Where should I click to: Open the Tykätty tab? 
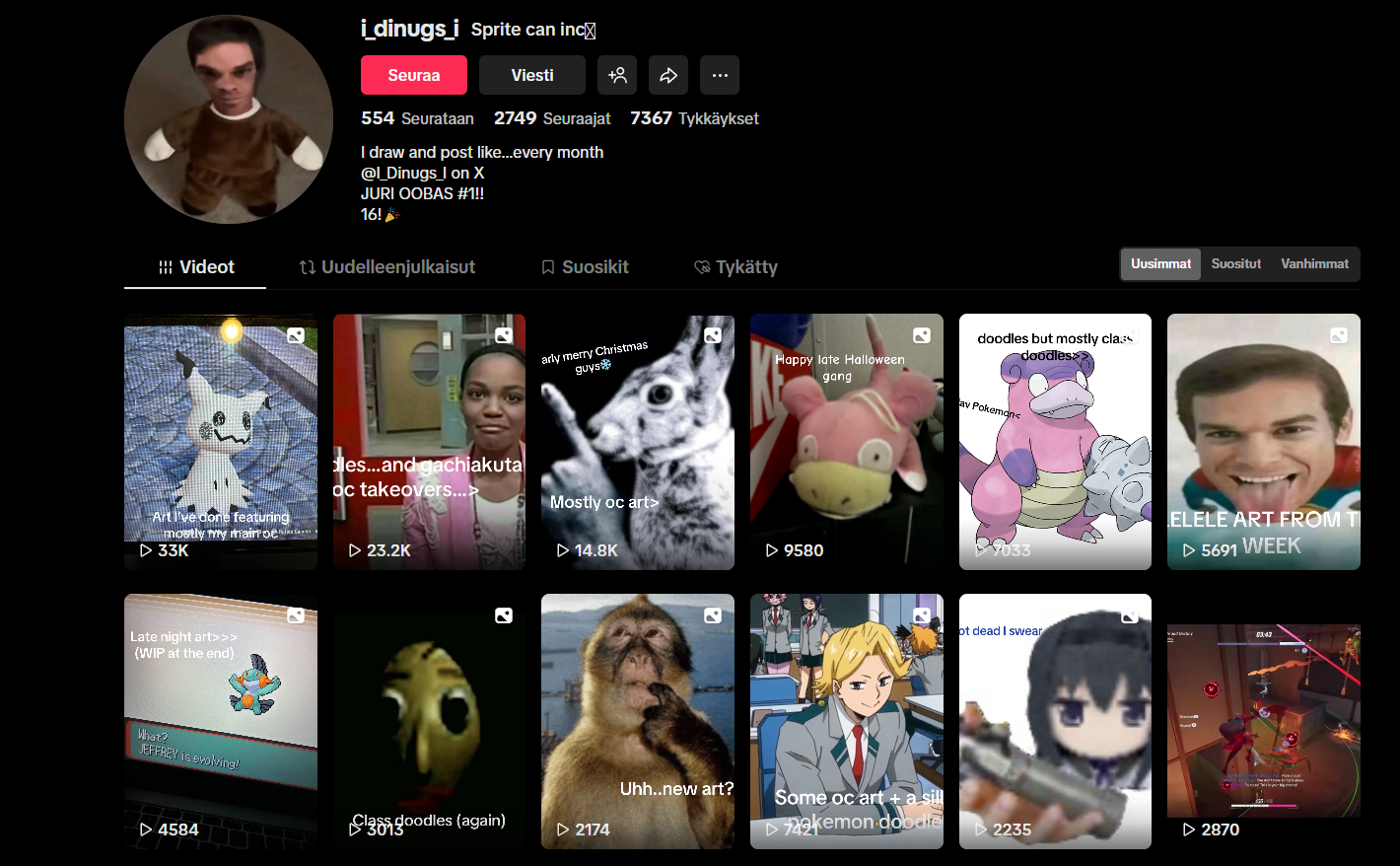[735, 267]
